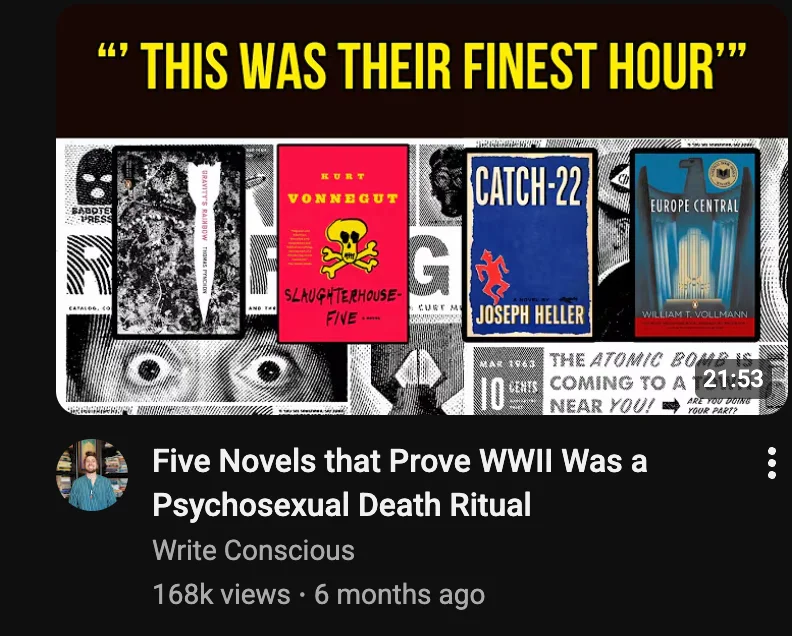The height and width of the screenshot is (636, 792).
Task: Click the Write Conscious channel avatar
Action: tap(92, 475)
